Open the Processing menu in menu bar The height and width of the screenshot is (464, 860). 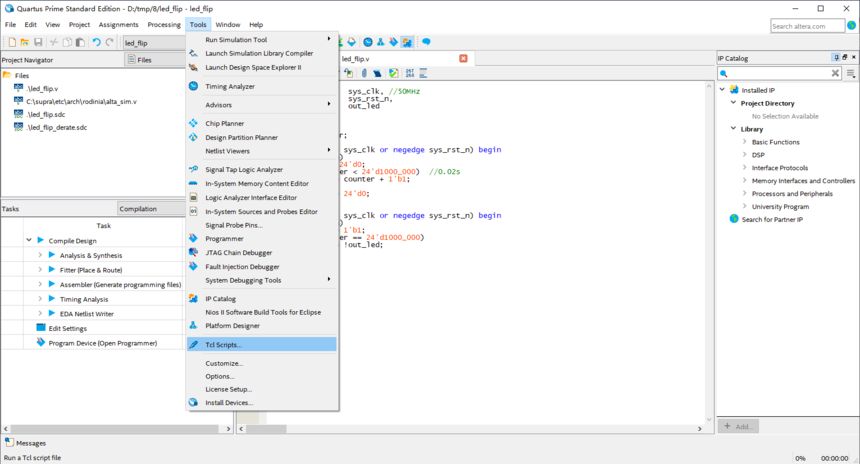[164, 25]
